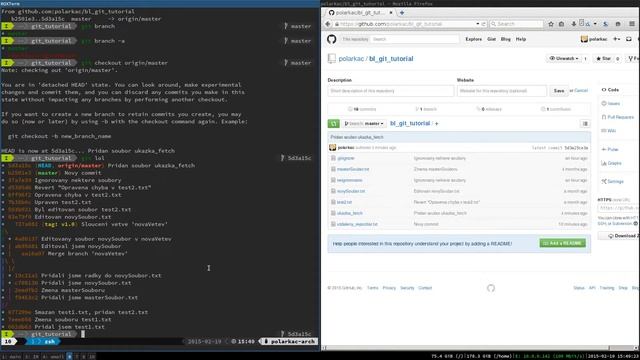640x360 pixels.
Task: Click the GitHub repository search field
Action: (414, 39)
